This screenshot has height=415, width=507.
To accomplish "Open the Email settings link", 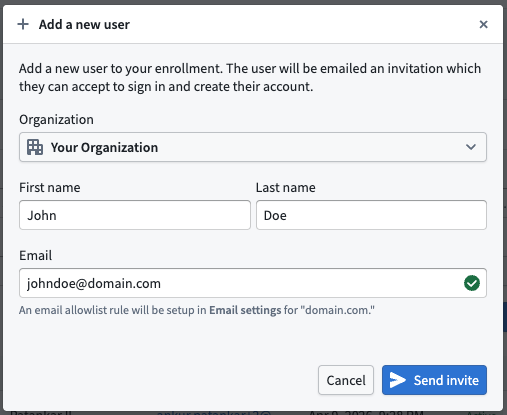I will (x=245, y=310).
